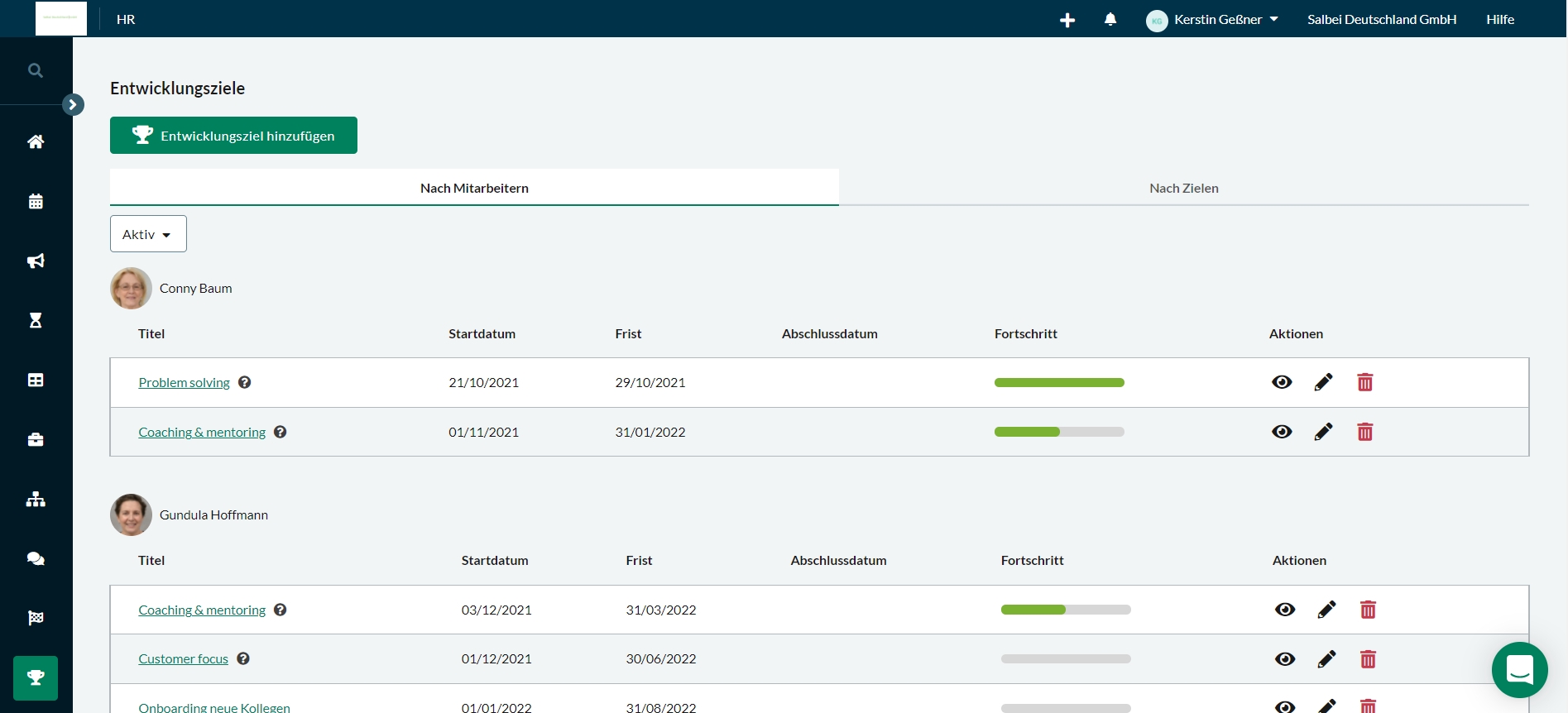1568x713 pixels.
Task: Open the Customer focus goal link
Action: click(x=183, y=659)
